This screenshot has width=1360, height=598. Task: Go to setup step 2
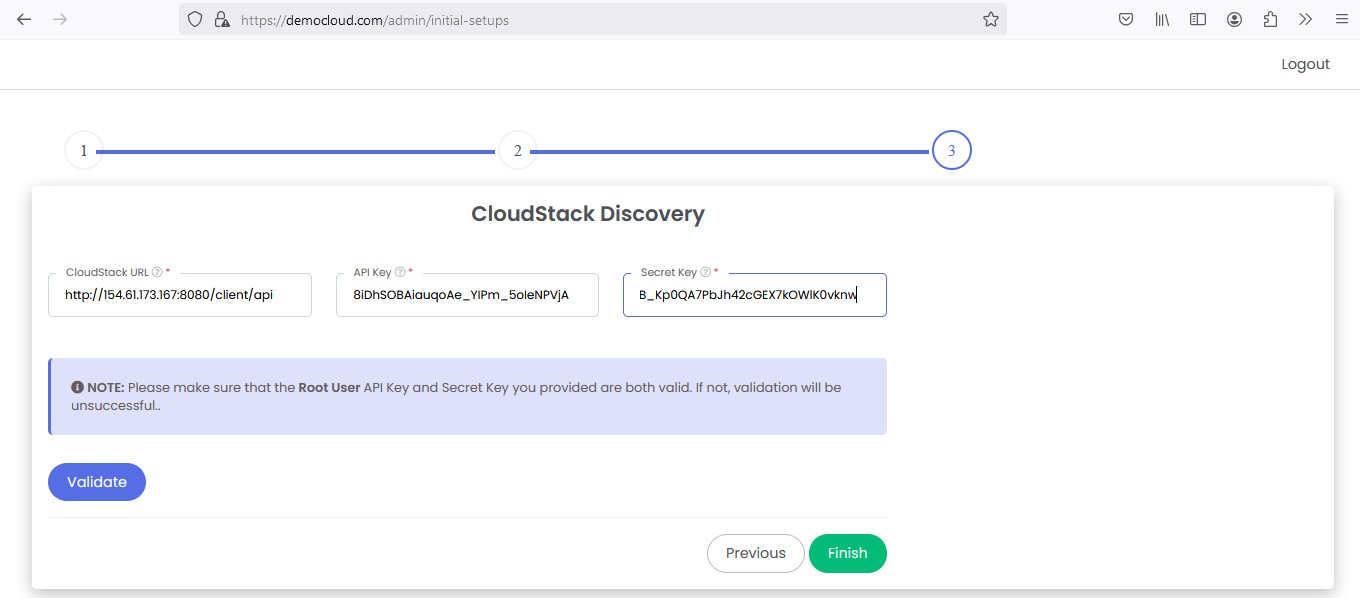pos(518,151)
